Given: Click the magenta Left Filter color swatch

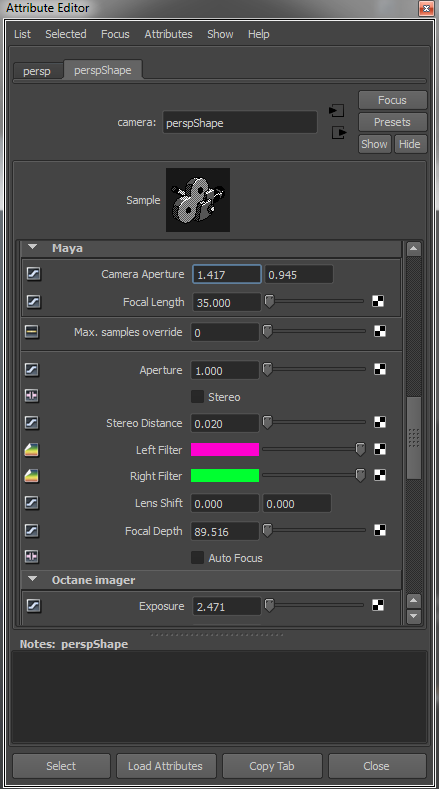Looking at the screenshot, I should pyautogui.click(x=225, y=449).
